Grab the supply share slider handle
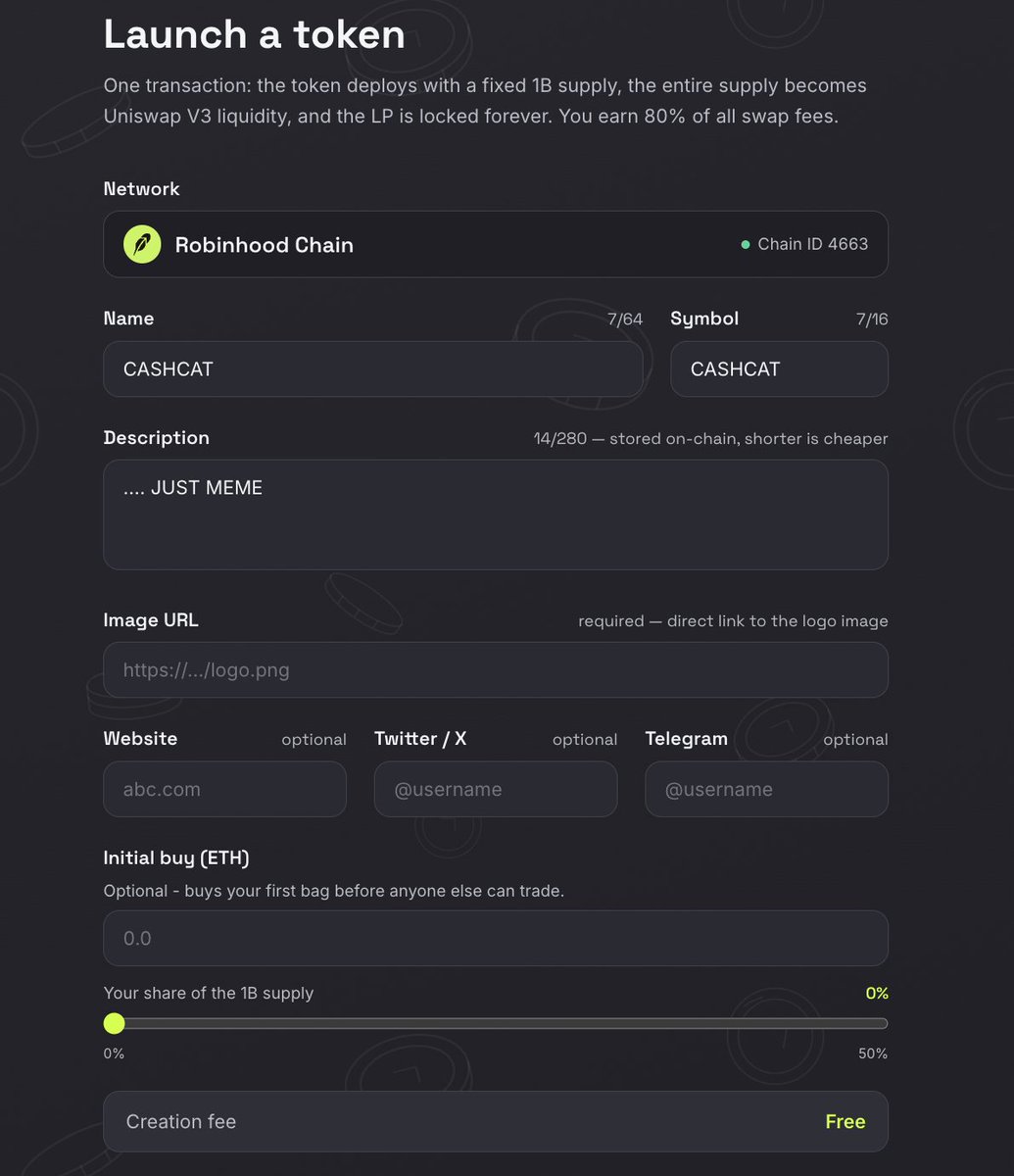Viewport: 1014px width, 1176px height. pos(115,1023)
